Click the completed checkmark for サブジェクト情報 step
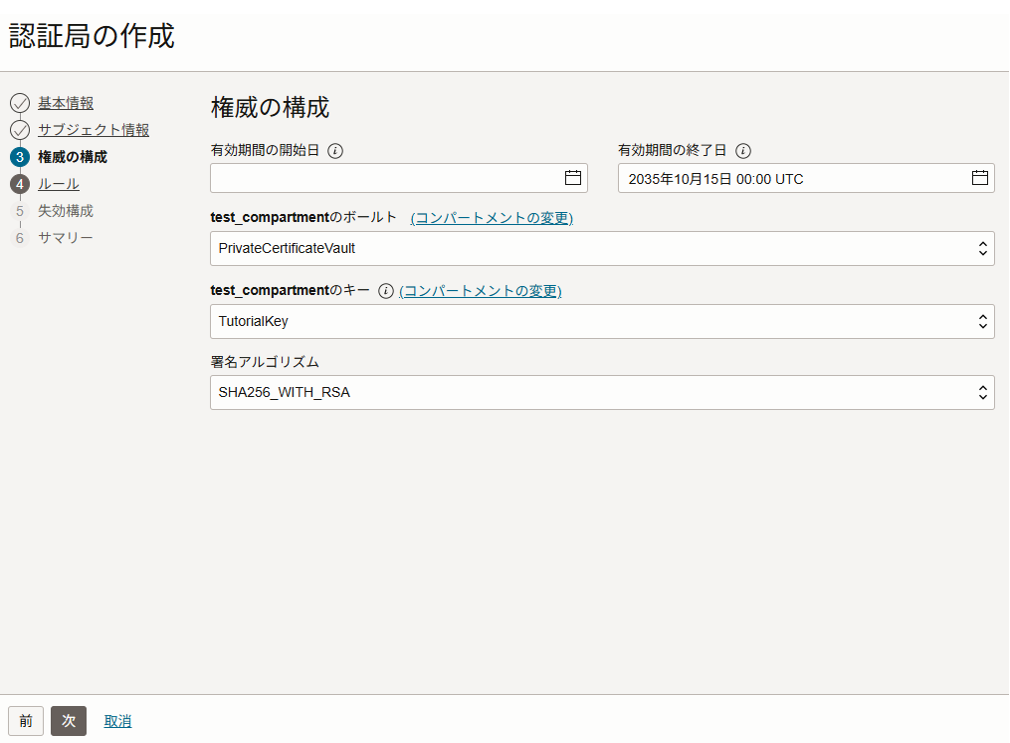 pyautogui.click(x=19, y=130)
